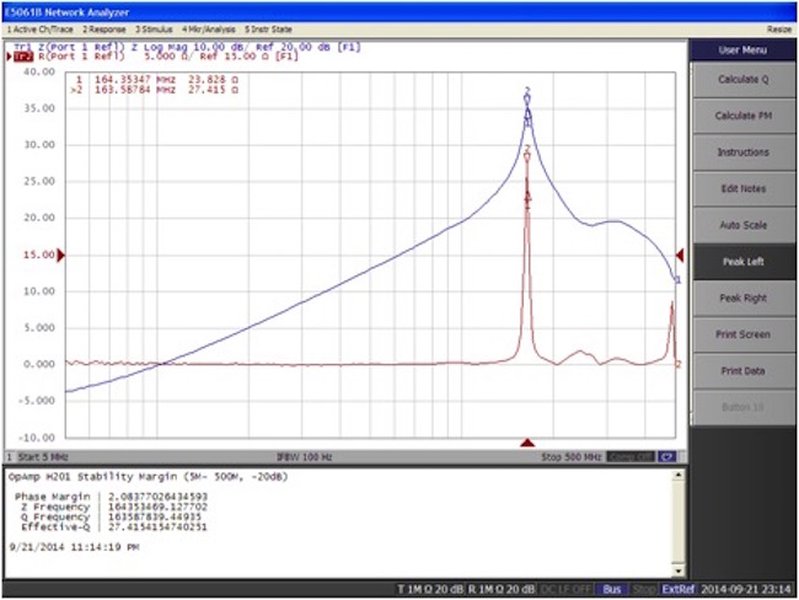The image size is (799, 600).
Task: Click the OpAmp H201 Stability Margin heading
Action: tap(148, 477)
